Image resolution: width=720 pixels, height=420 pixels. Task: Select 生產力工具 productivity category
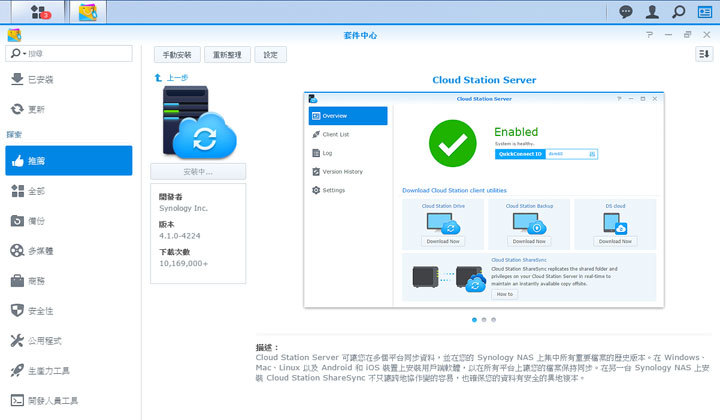coord(69,370)
